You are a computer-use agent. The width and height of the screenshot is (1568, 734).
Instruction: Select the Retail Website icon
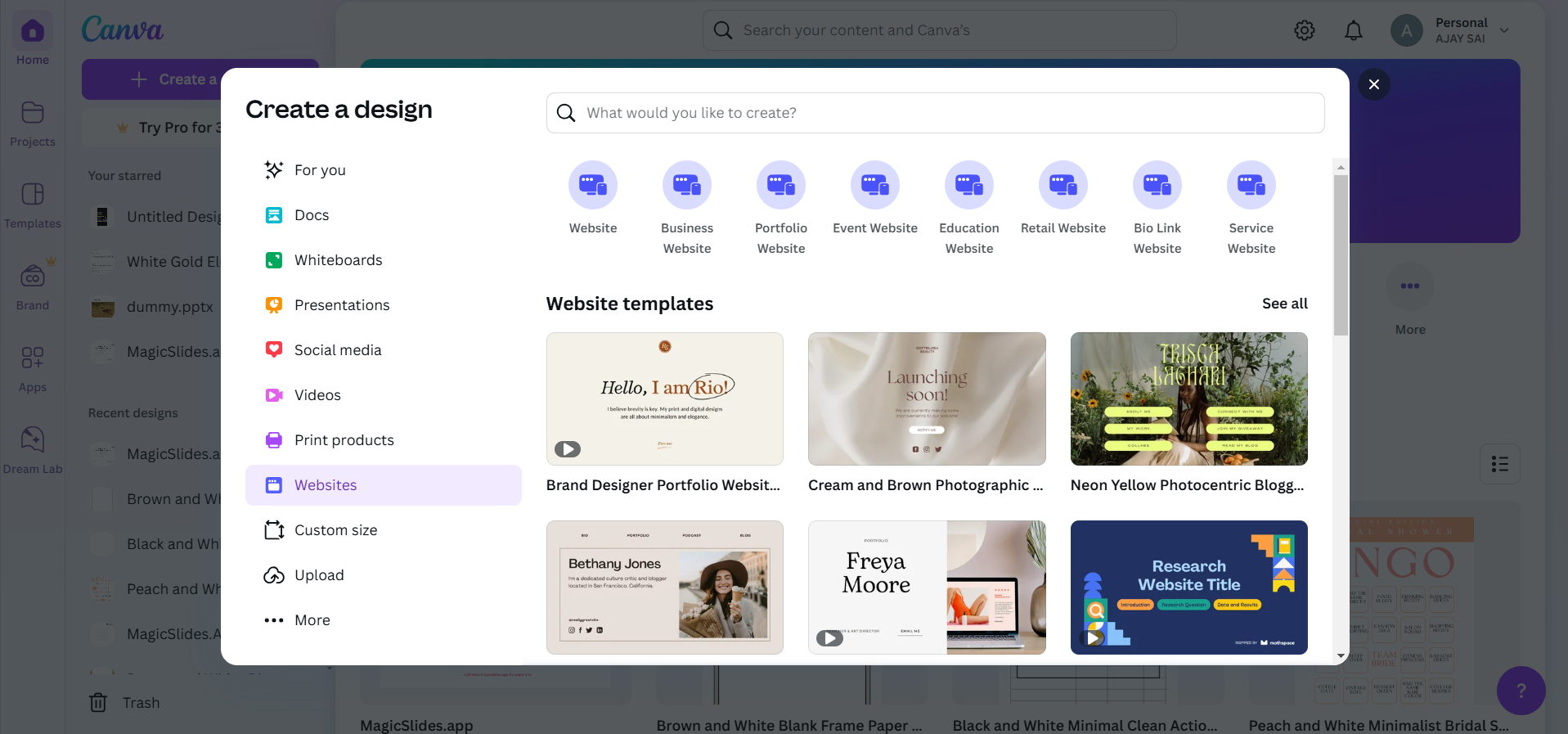click(1063, 185)
